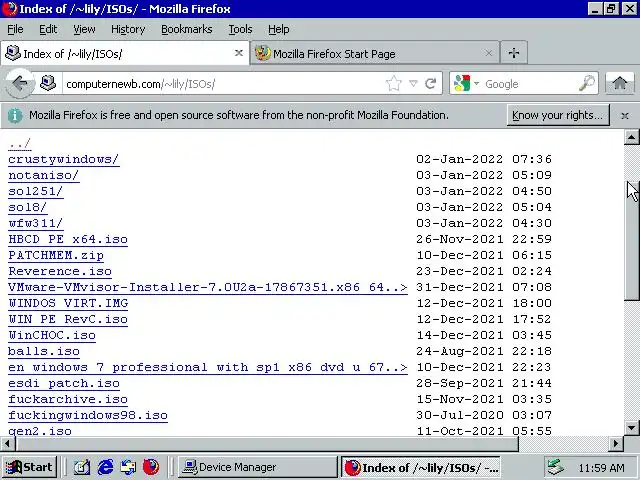Image resolution: width=640 pixels, height=480 pixels.
Task: Switch to Device Manager taskbar button
Action: click(x=258, y=467)
